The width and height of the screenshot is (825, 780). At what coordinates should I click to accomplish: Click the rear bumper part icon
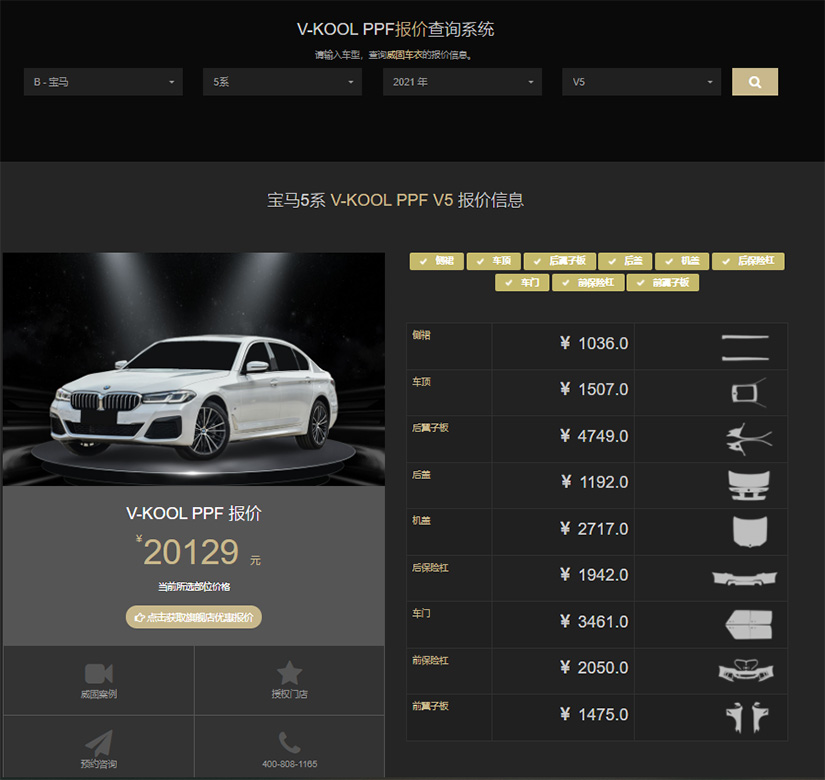(744, 578)
